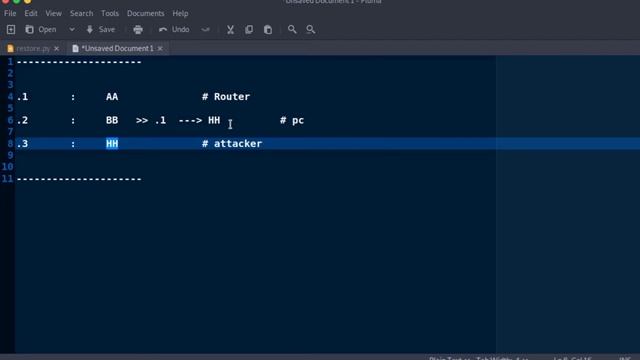Open the Help menu
Screen dimensions: 640x360
click(180, 13)
